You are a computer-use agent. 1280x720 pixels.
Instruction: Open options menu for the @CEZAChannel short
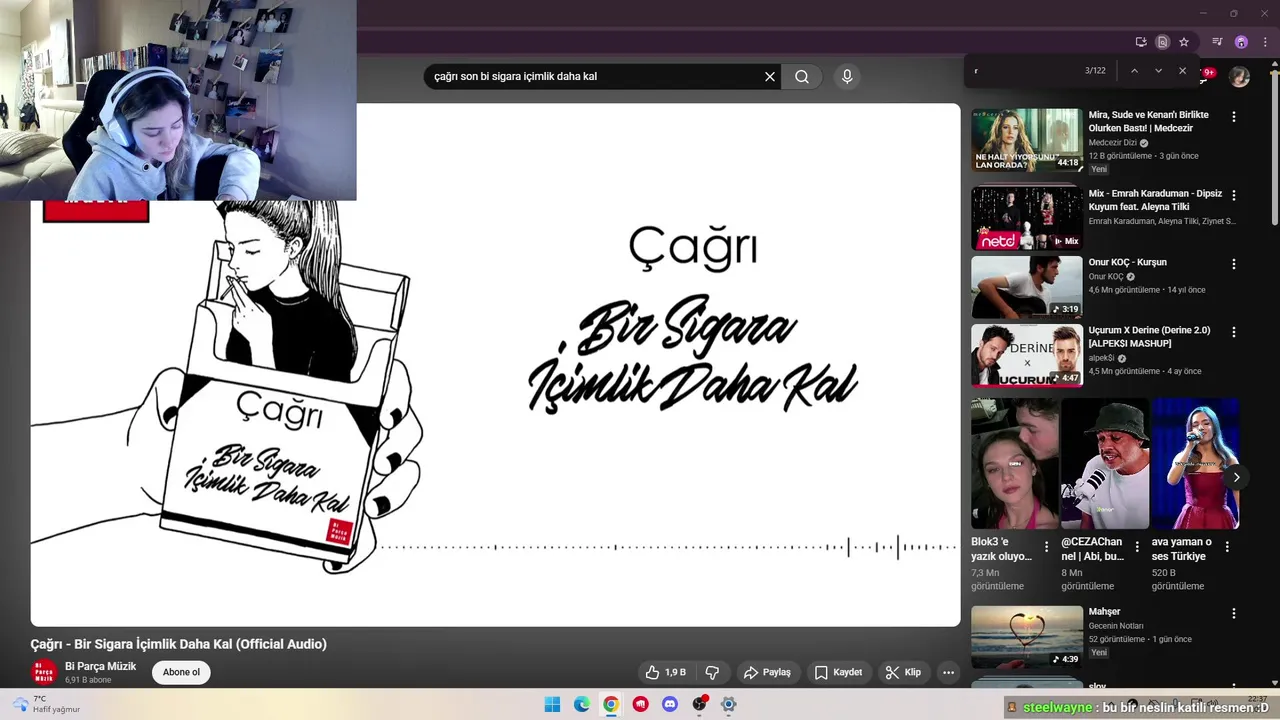[x=1137, y=547]
